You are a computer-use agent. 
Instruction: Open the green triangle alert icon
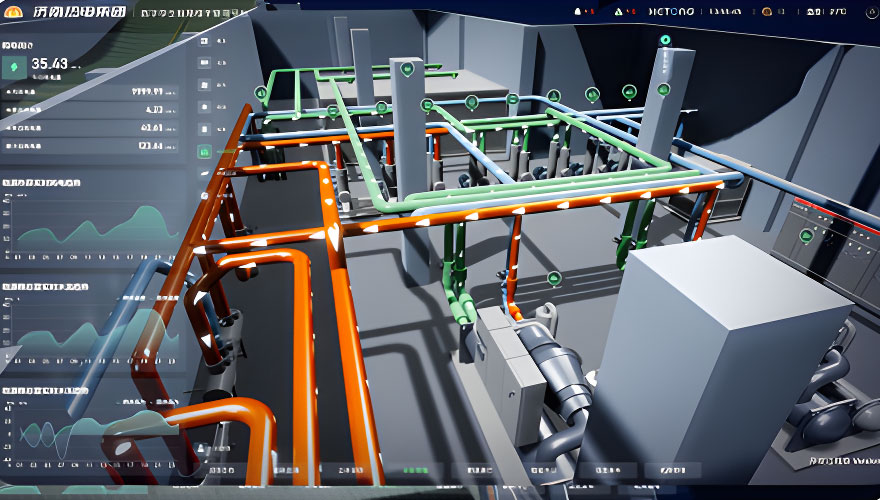click(618, 11)
